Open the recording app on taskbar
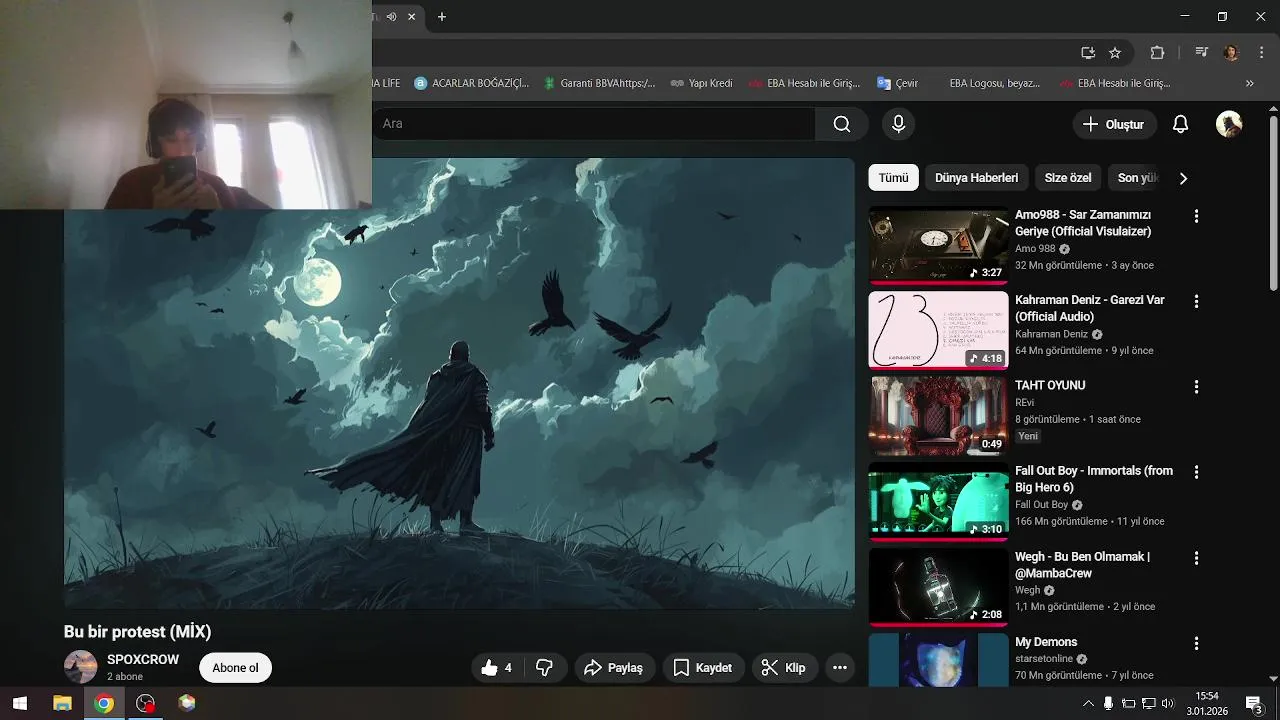This screenshot has height=720, width=1280. [146, 703]
